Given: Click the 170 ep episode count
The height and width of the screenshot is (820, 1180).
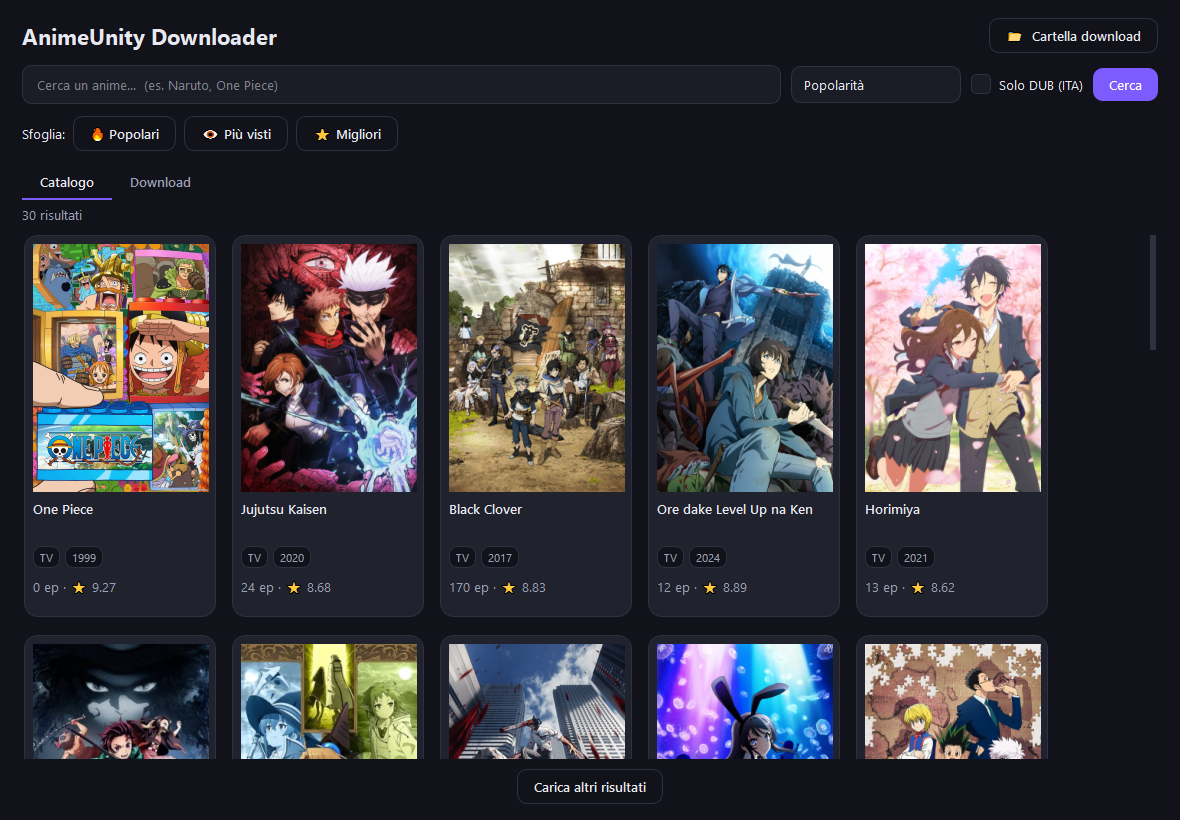Looking at the screenshot, I should pyautogui.click(x=469, y=588).
